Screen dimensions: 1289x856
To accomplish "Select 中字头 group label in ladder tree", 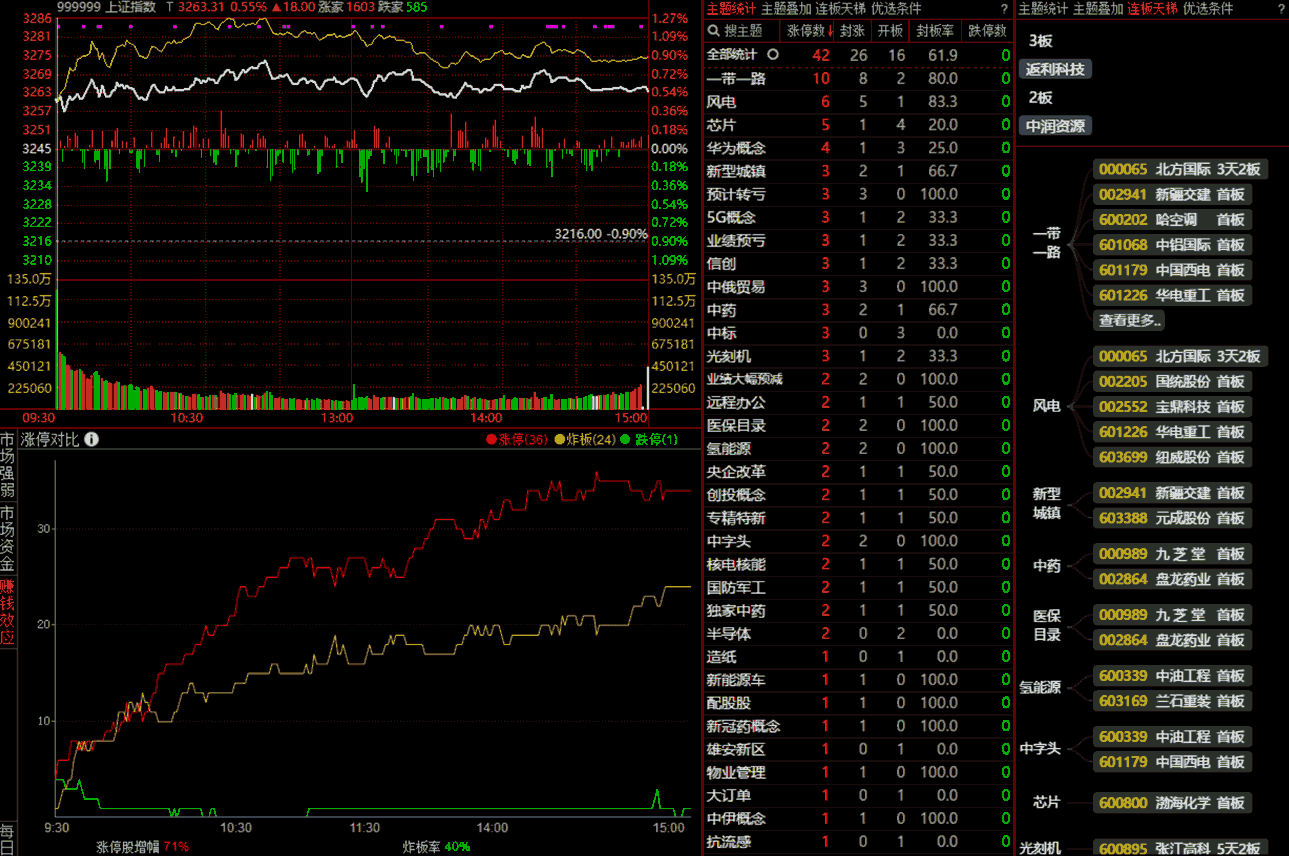I will (x=1039, y=749).
